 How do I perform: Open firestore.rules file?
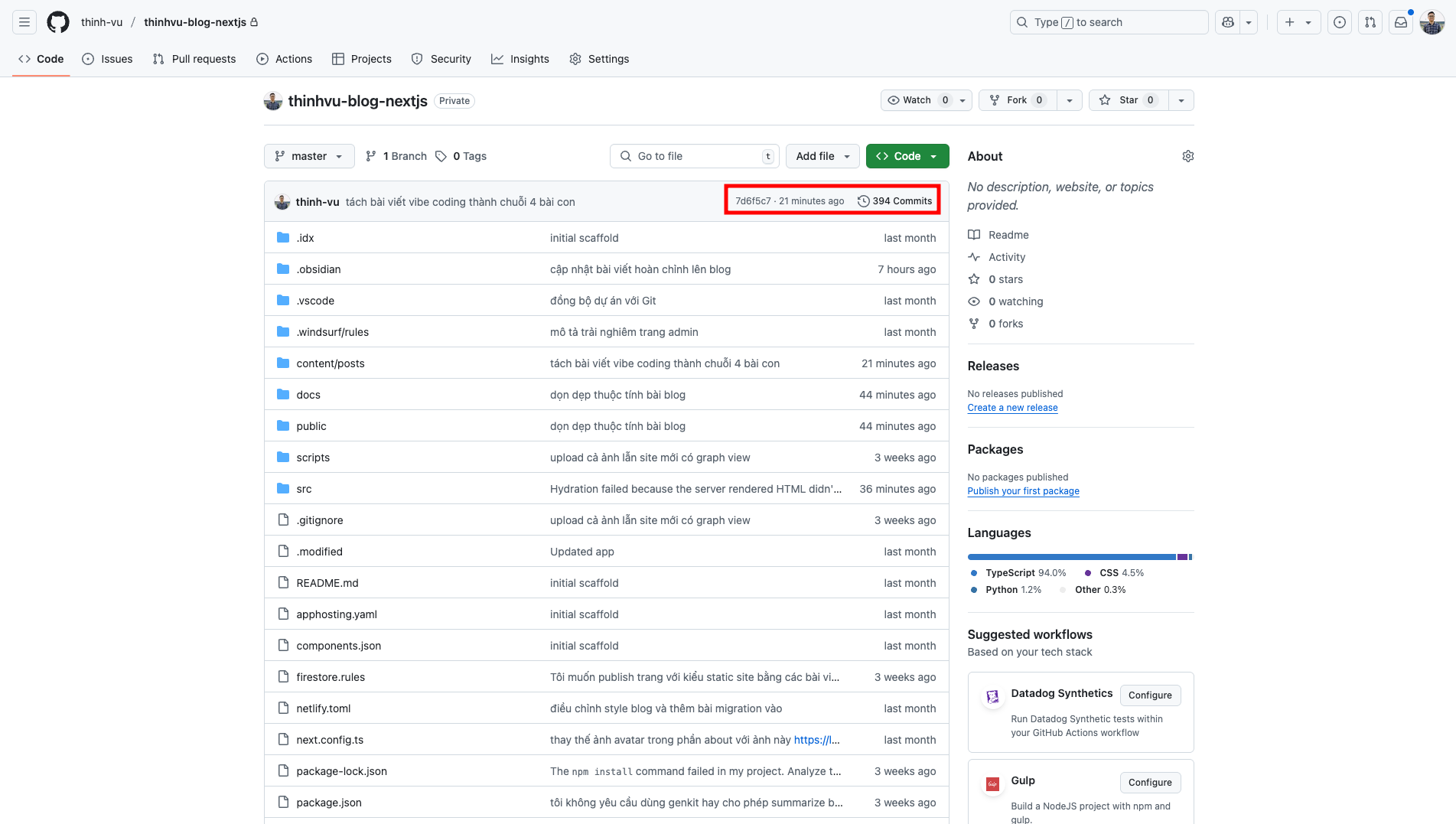331,677
